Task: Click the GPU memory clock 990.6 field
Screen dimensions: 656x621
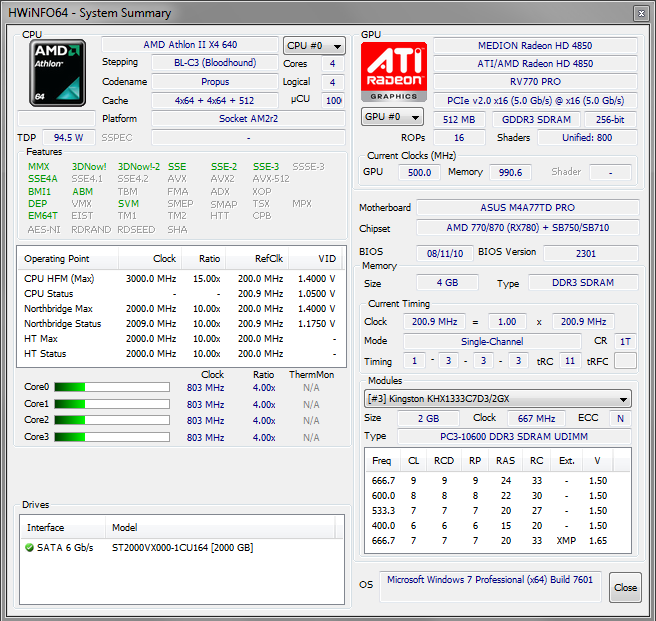Action: [x=510, y=172]
